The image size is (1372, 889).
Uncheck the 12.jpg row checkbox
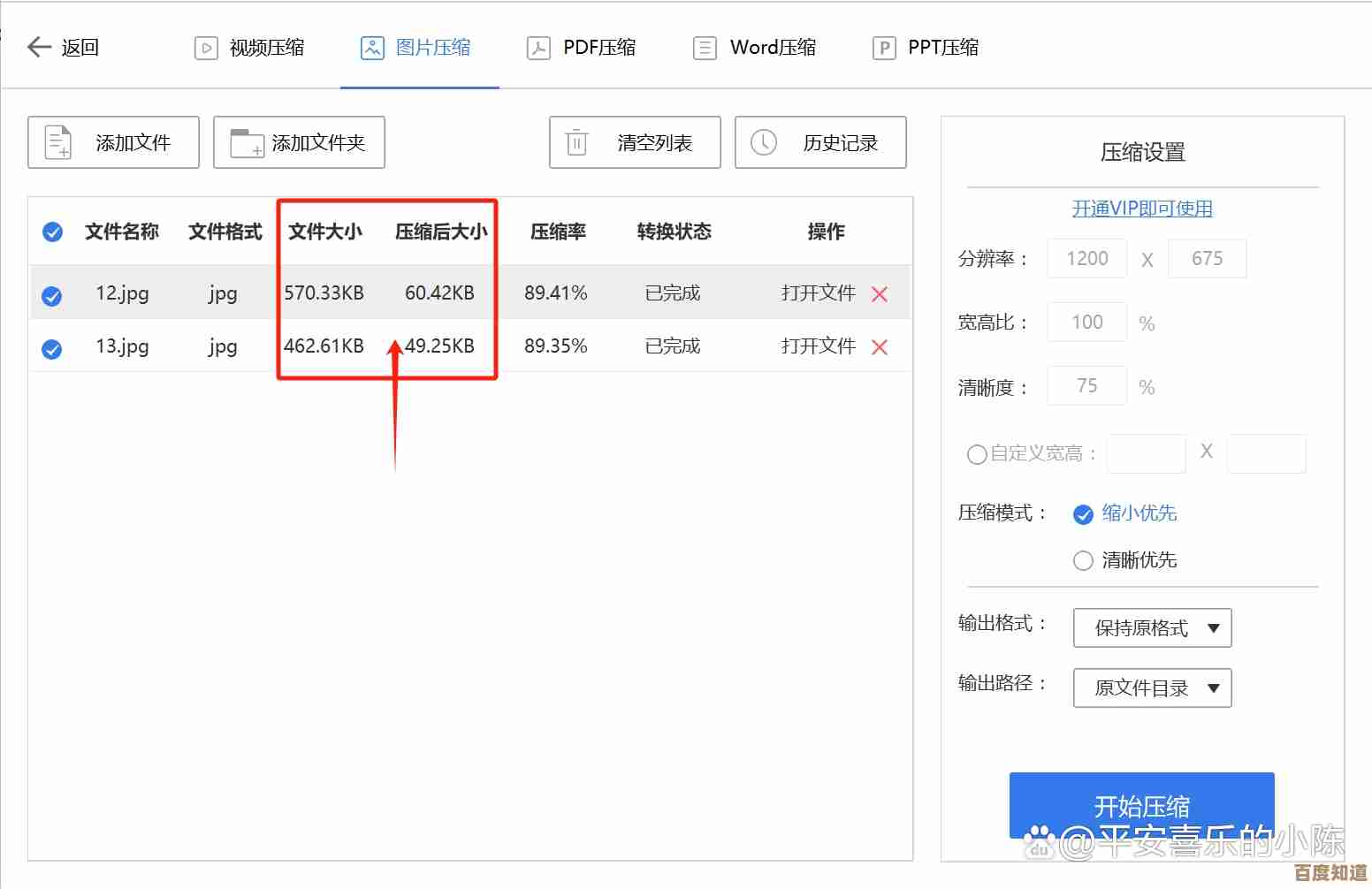point(52,296)
